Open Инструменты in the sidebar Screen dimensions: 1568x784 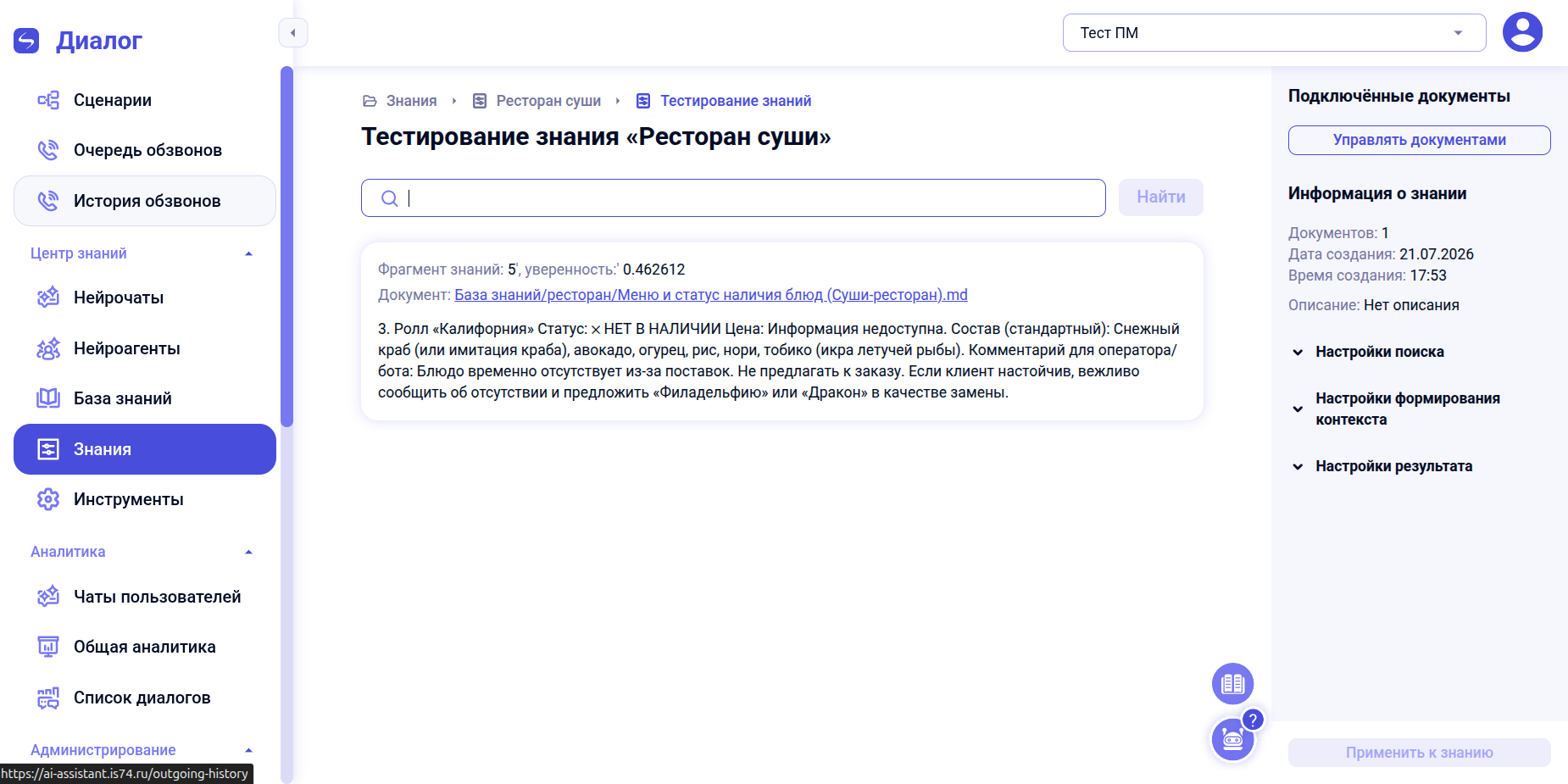tap(145, 499)
